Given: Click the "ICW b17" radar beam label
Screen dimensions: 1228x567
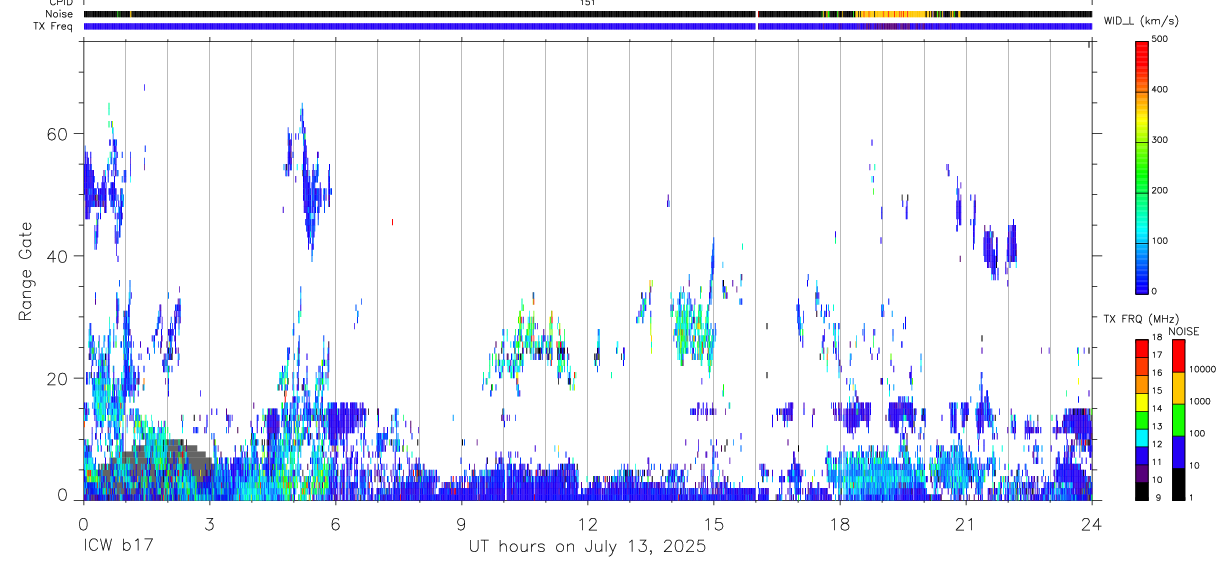Looking at the screenshot, I should pos(116,547).
